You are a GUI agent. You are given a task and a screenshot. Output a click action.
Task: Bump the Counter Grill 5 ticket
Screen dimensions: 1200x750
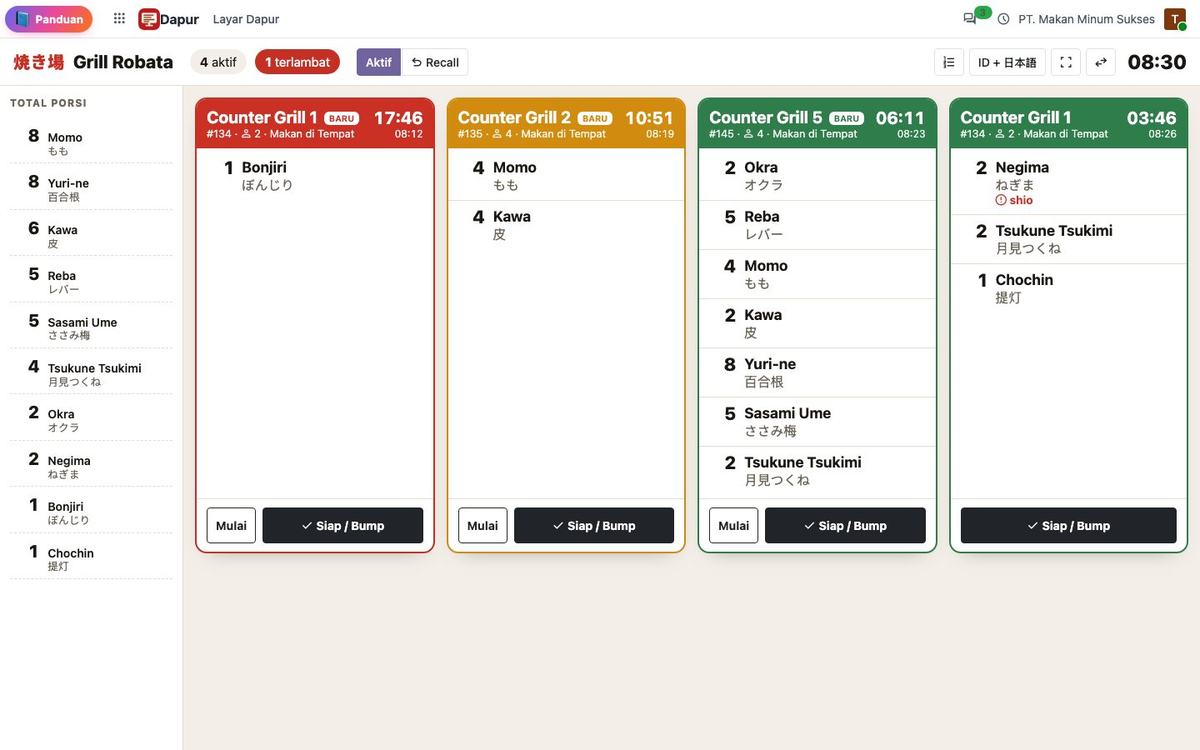tap(845, 526)
